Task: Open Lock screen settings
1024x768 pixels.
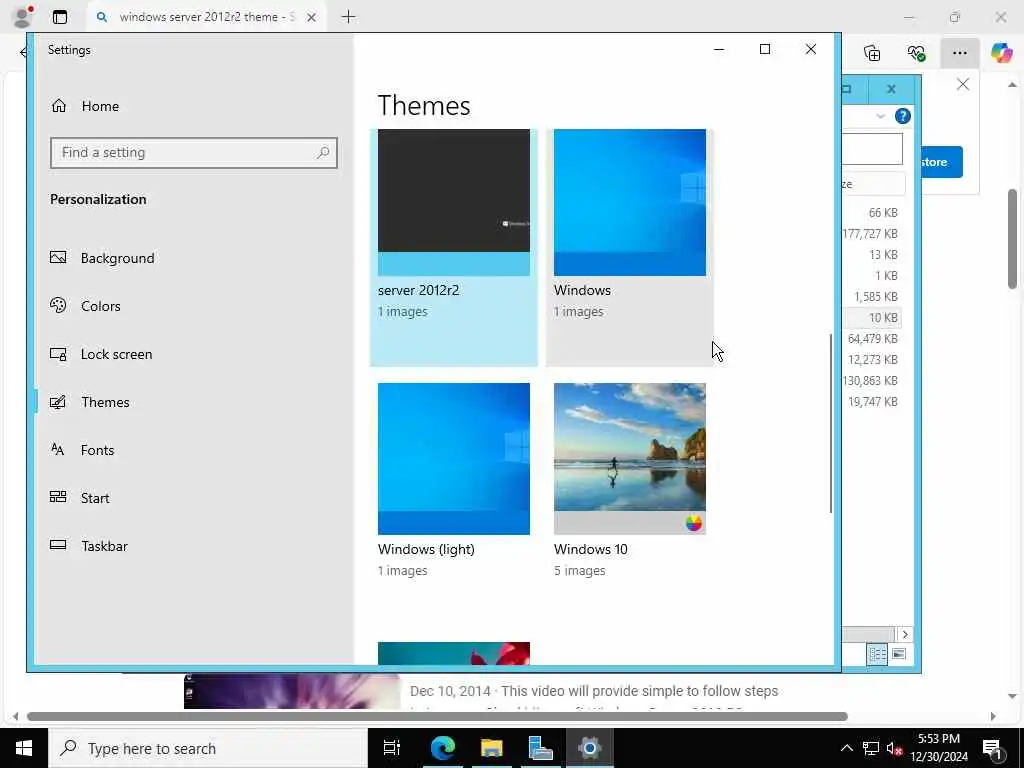Action: [x=101, y=354]
